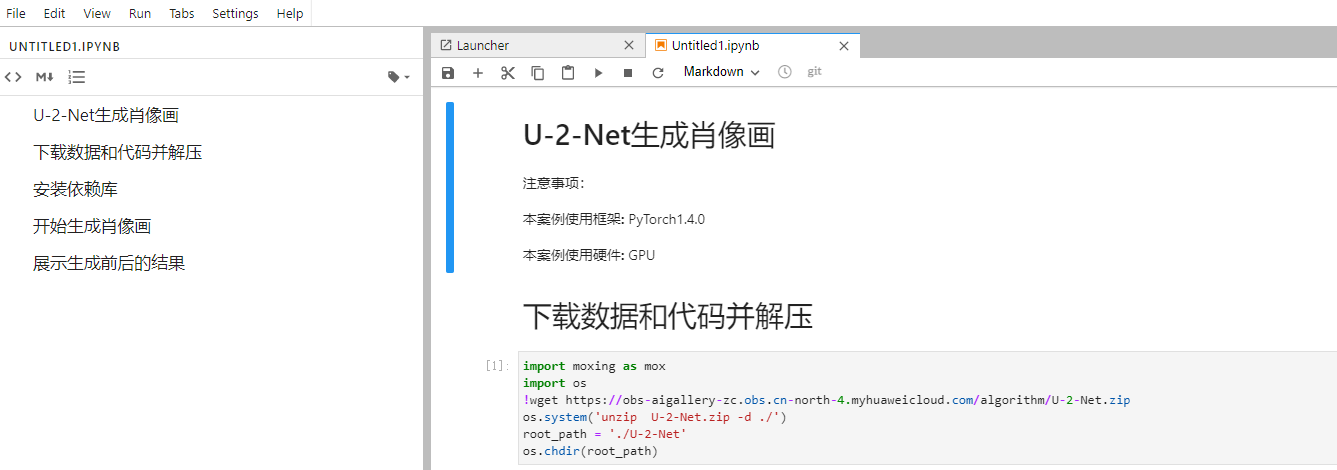Viewport: 1337px width, 470px height.
Task: Click the 注意事项 text line
Action: 553,183
